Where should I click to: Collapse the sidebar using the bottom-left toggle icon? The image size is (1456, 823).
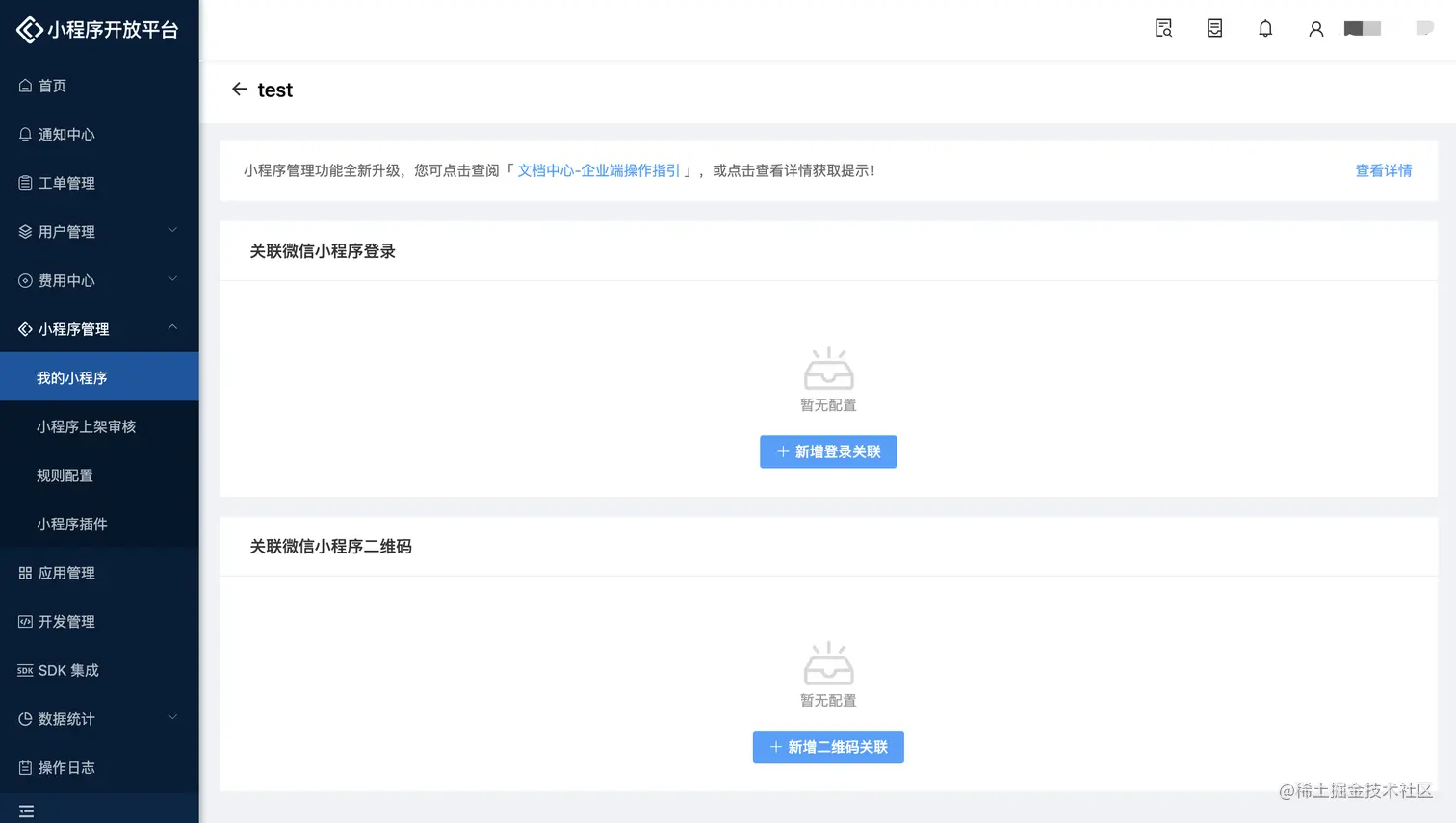click(26, 810)
